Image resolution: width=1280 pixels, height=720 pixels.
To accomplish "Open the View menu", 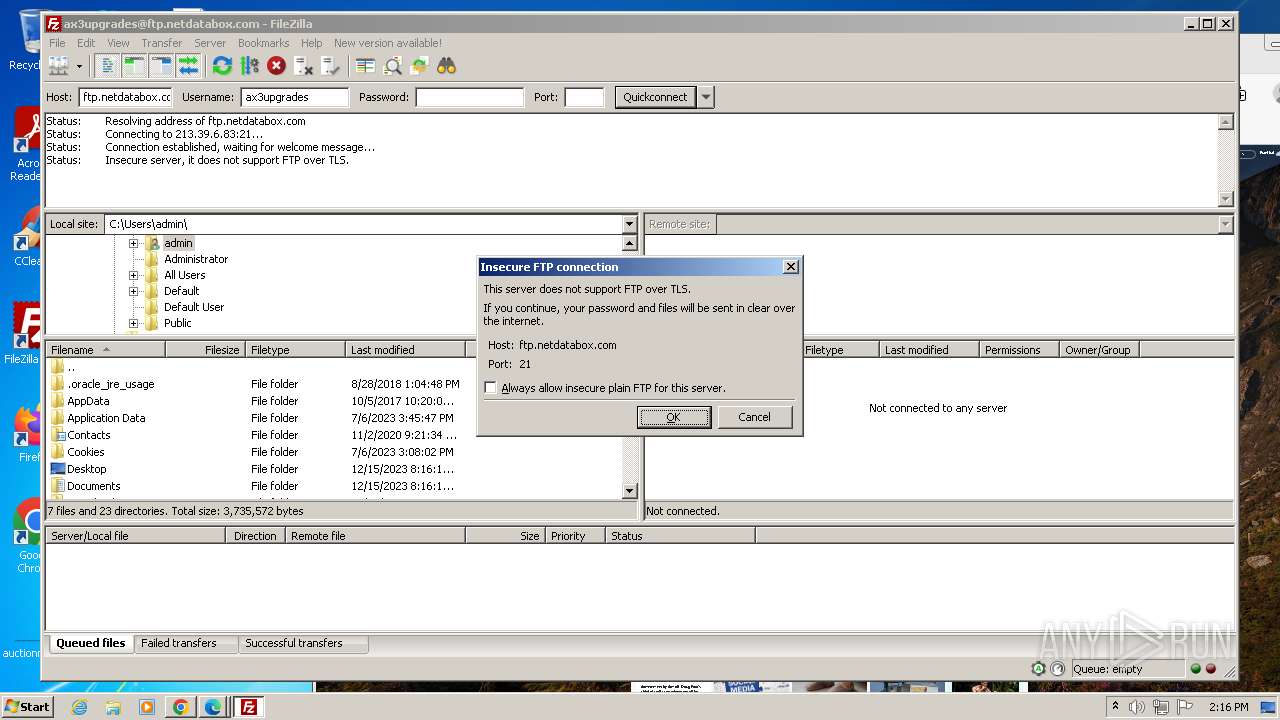I will click(118, 43).
